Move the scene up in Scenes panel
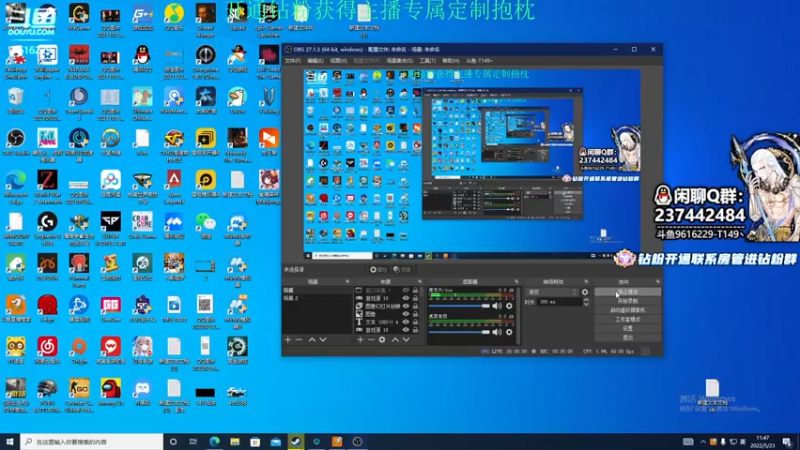This screenshot has width=800, height=450. [312, 340]
